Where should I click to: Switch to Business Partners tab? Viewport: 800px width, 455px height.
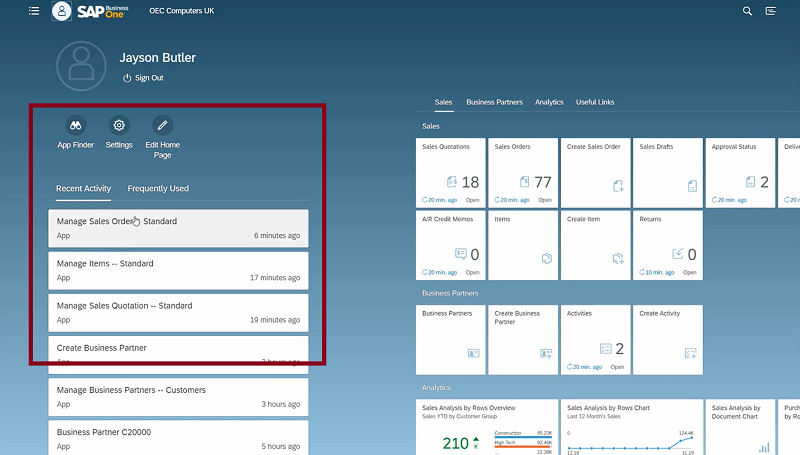tap(494, 102)
